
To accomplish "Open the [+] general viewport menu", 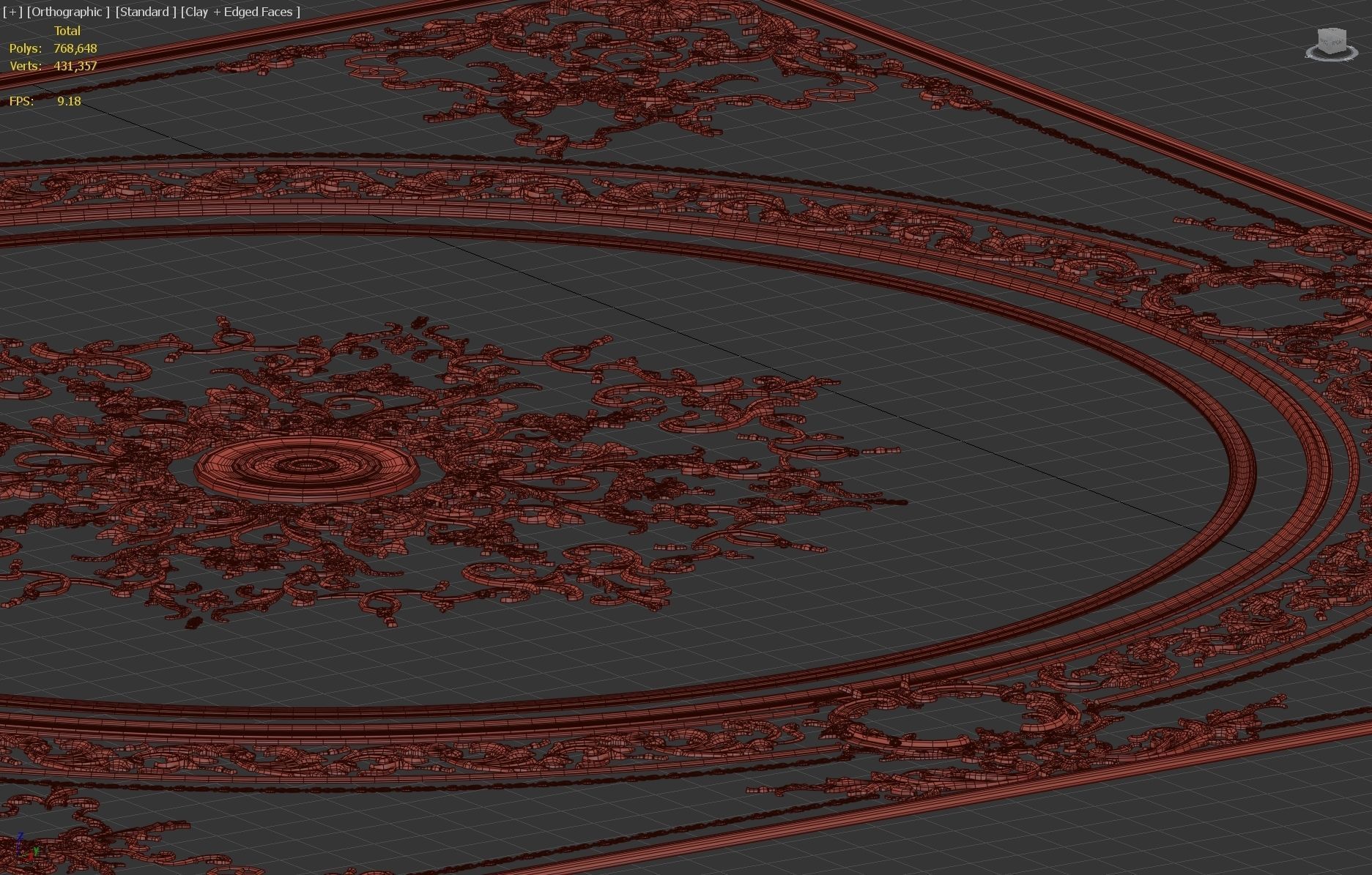I will click(12, 12).
